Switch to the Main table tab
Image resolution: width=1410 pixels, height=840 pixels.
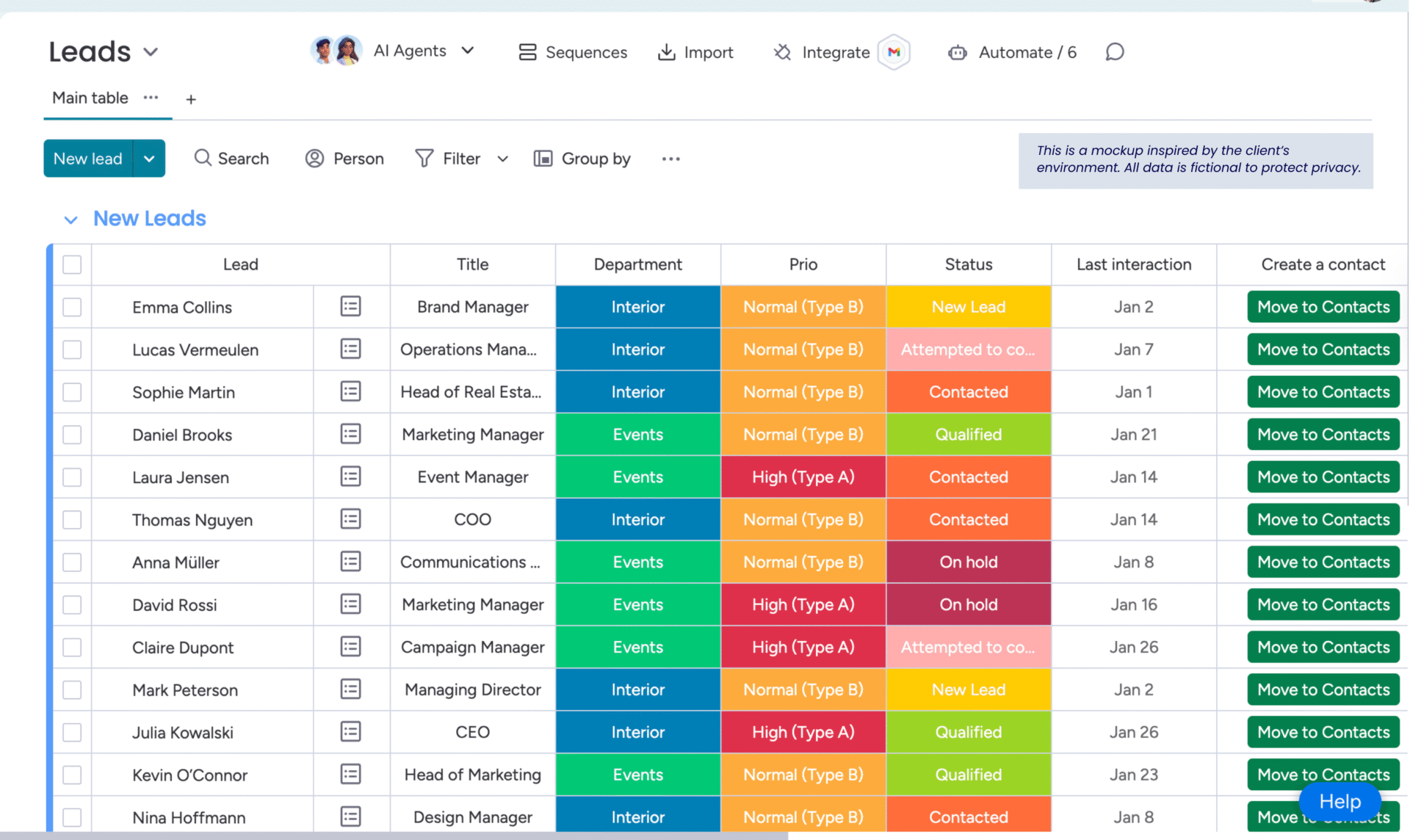click(x=90, y=98)
